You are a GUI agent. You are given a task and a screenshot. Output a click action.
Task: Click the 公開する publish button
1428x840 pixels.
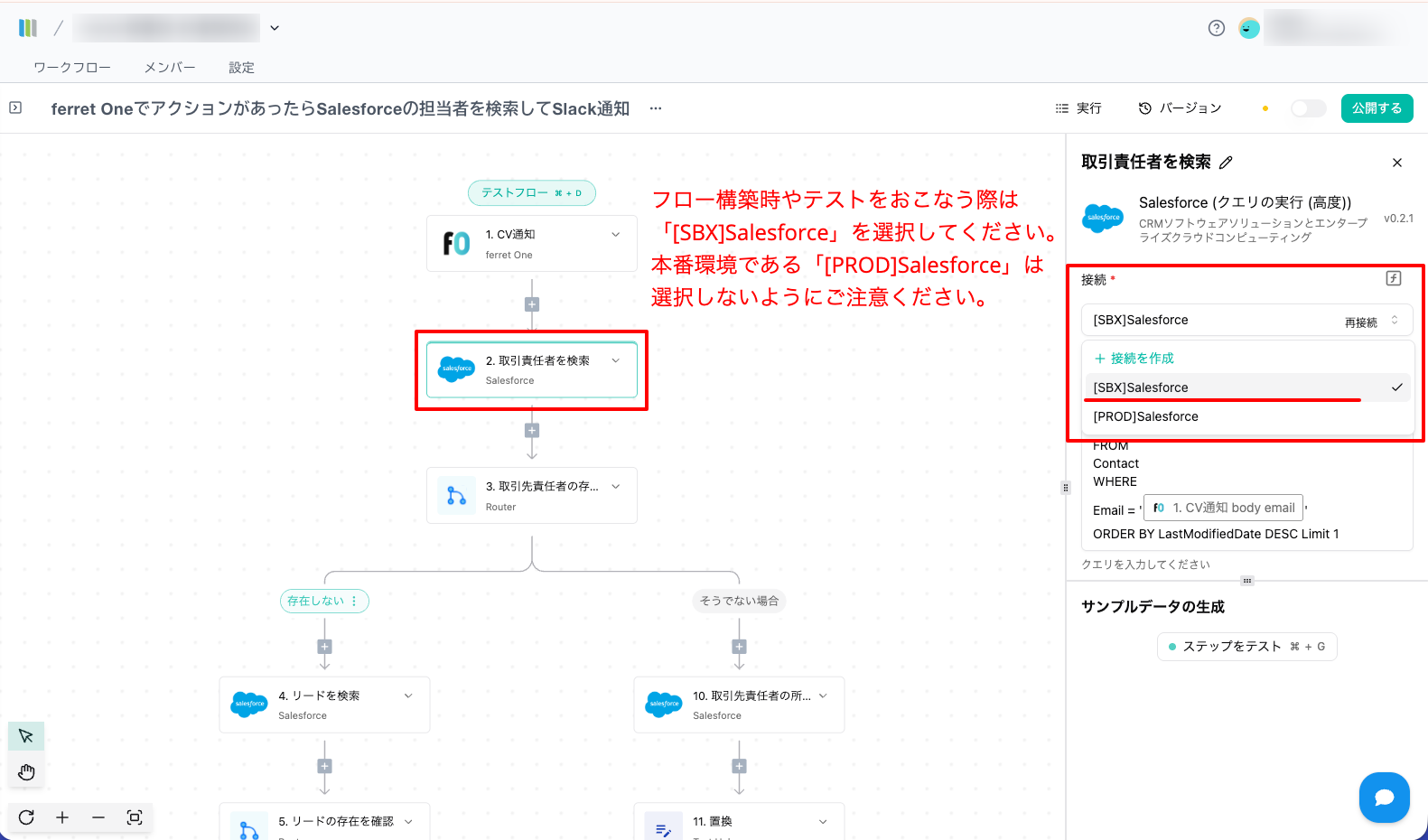tap(1377, 108)
